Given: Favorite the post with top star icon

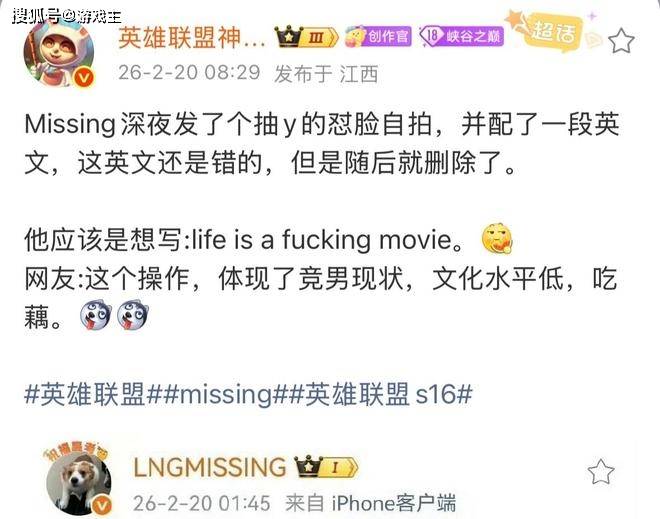Looking at the screenshot, I should [621, 41].
